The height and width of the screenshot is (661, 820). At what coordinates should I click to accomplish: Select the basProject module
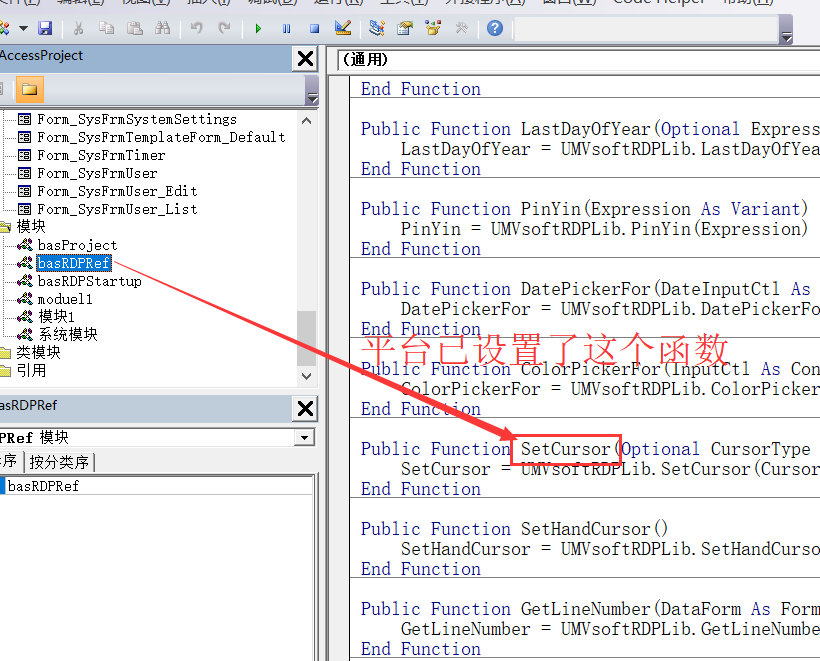(77, 245)
